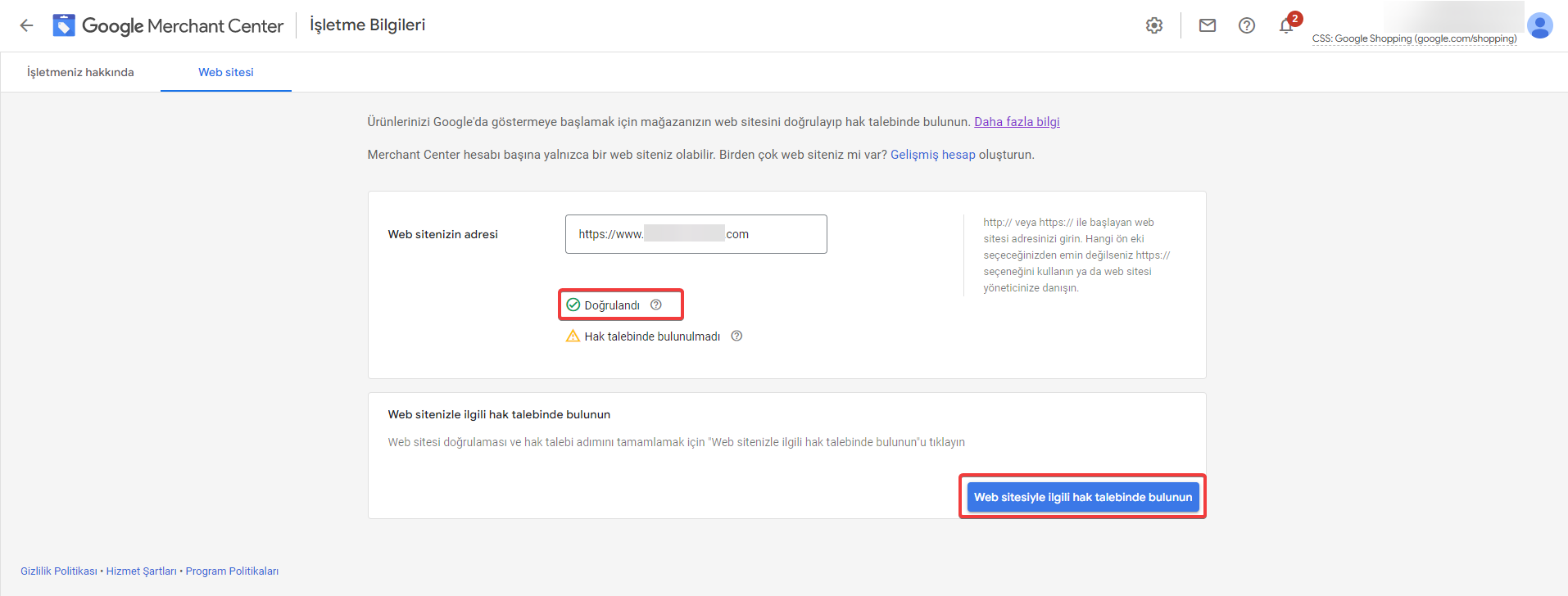The height and width of the screenshot is (596, 1568).
Task: Click the yellow warning triangle icon
Action: coord(573,336)
